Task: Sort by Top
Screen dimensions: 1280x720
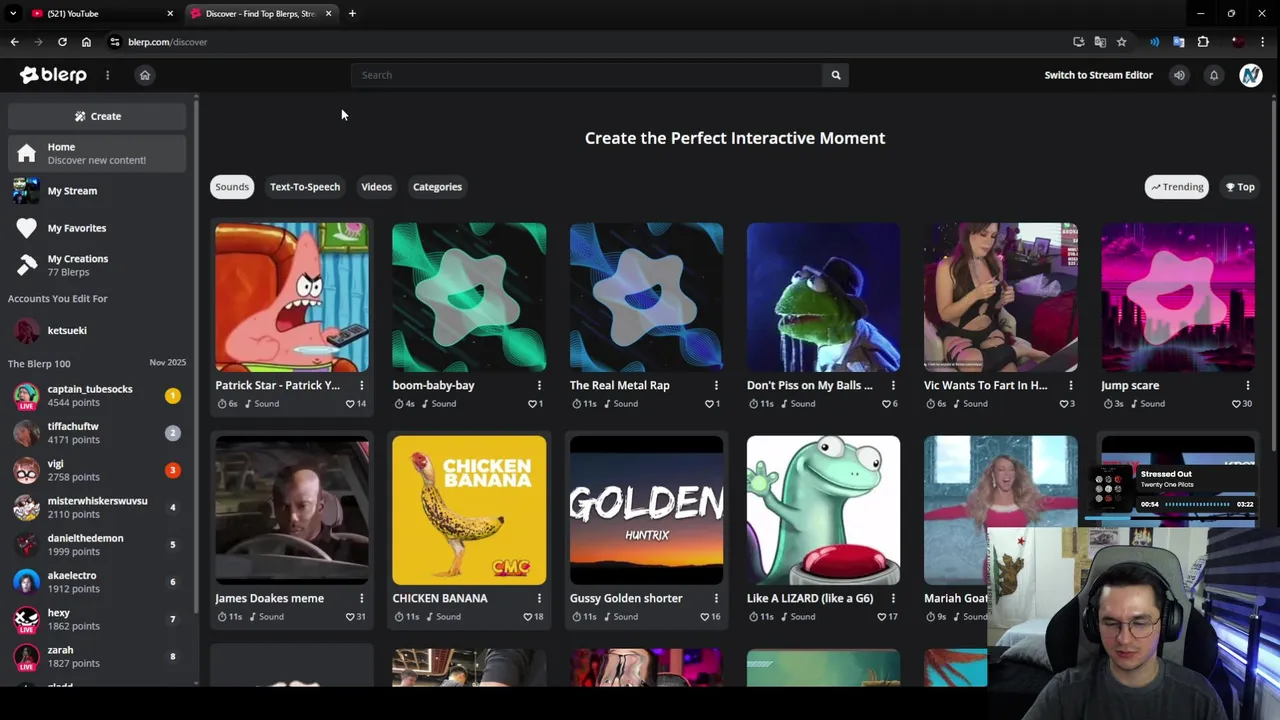Action: (x=1240, y=187)
